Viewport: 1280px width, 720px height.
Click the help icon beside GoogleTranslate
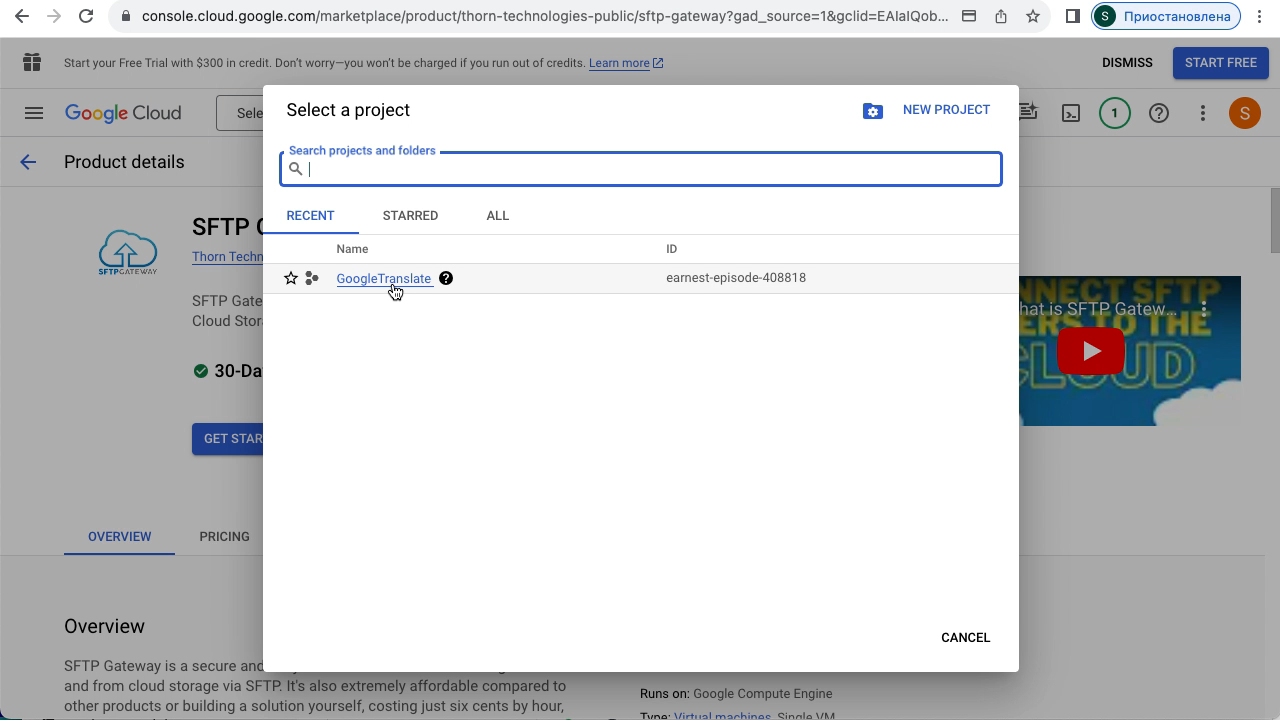[446, 278]
